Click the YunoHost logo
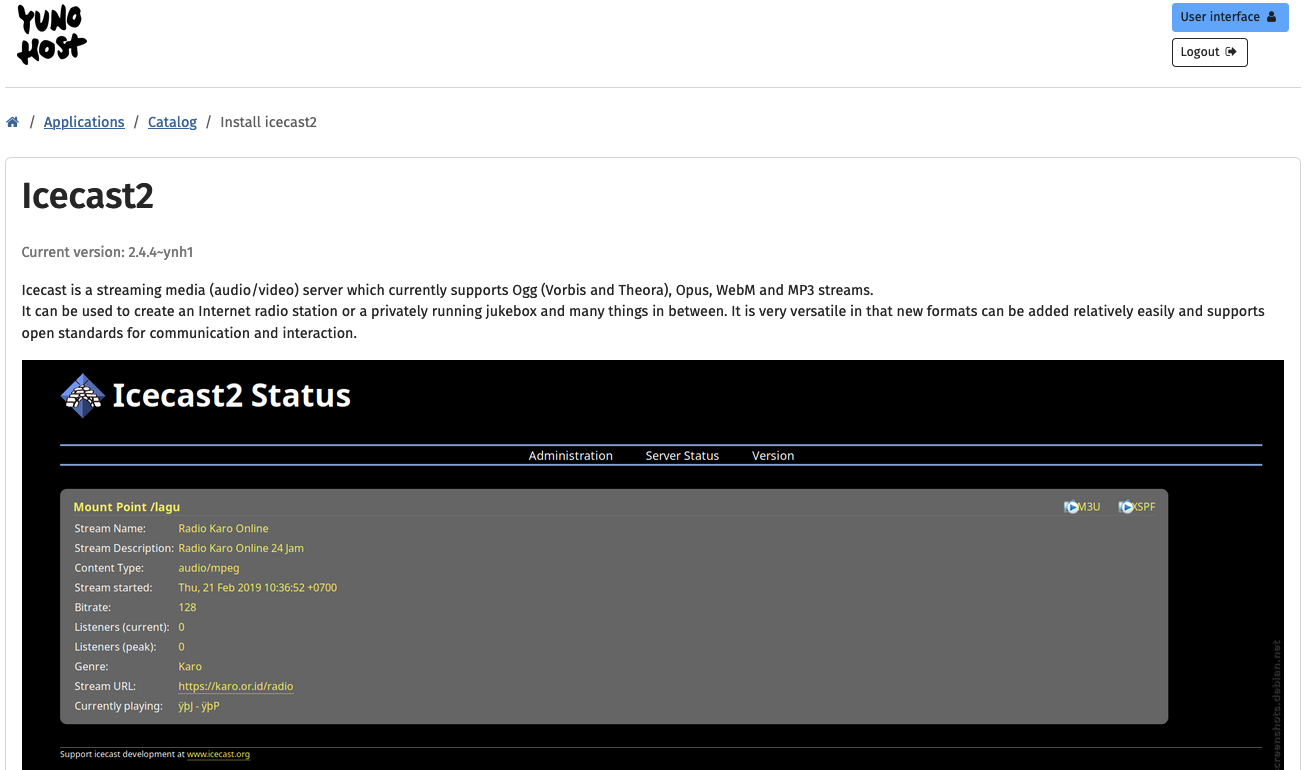 tap(52, 35)
